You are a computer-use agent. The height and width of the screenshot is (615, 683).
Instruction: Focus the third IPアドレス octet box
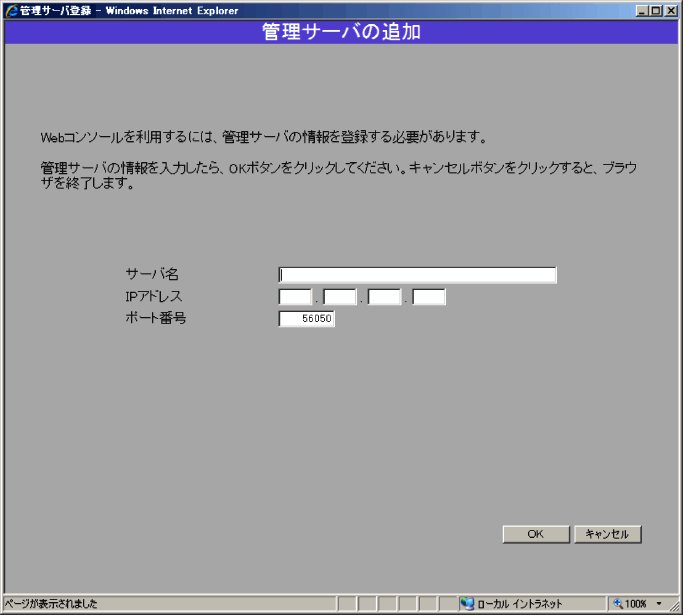(x=384, y=297)
